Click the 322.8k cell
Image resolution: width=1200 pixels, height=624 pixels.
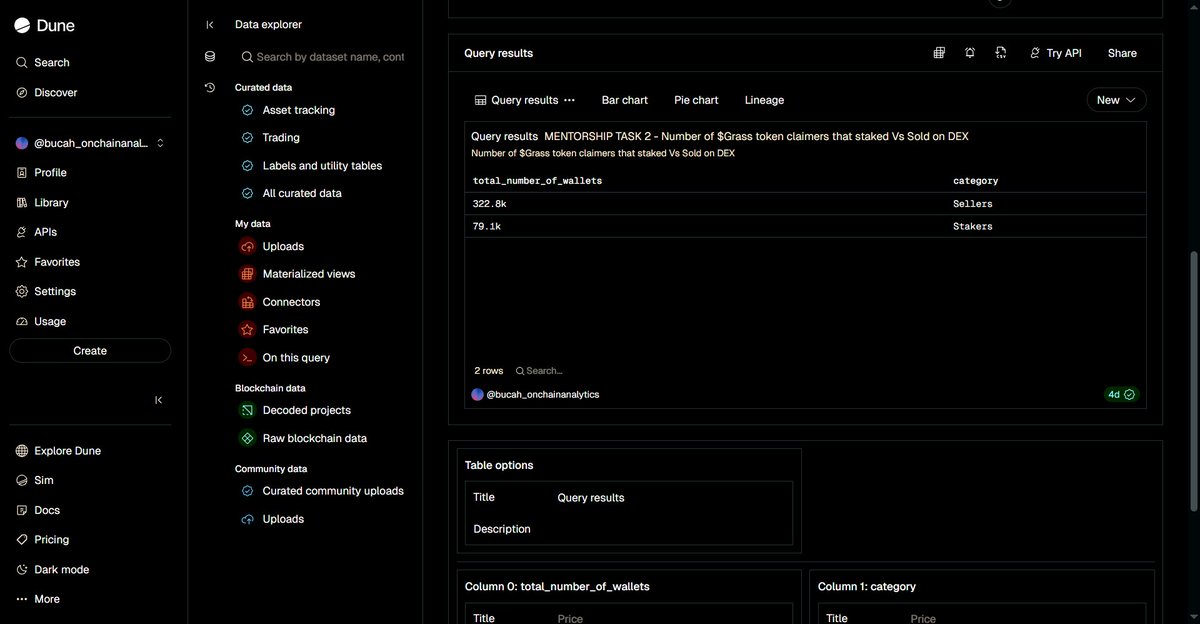point(489,204)
